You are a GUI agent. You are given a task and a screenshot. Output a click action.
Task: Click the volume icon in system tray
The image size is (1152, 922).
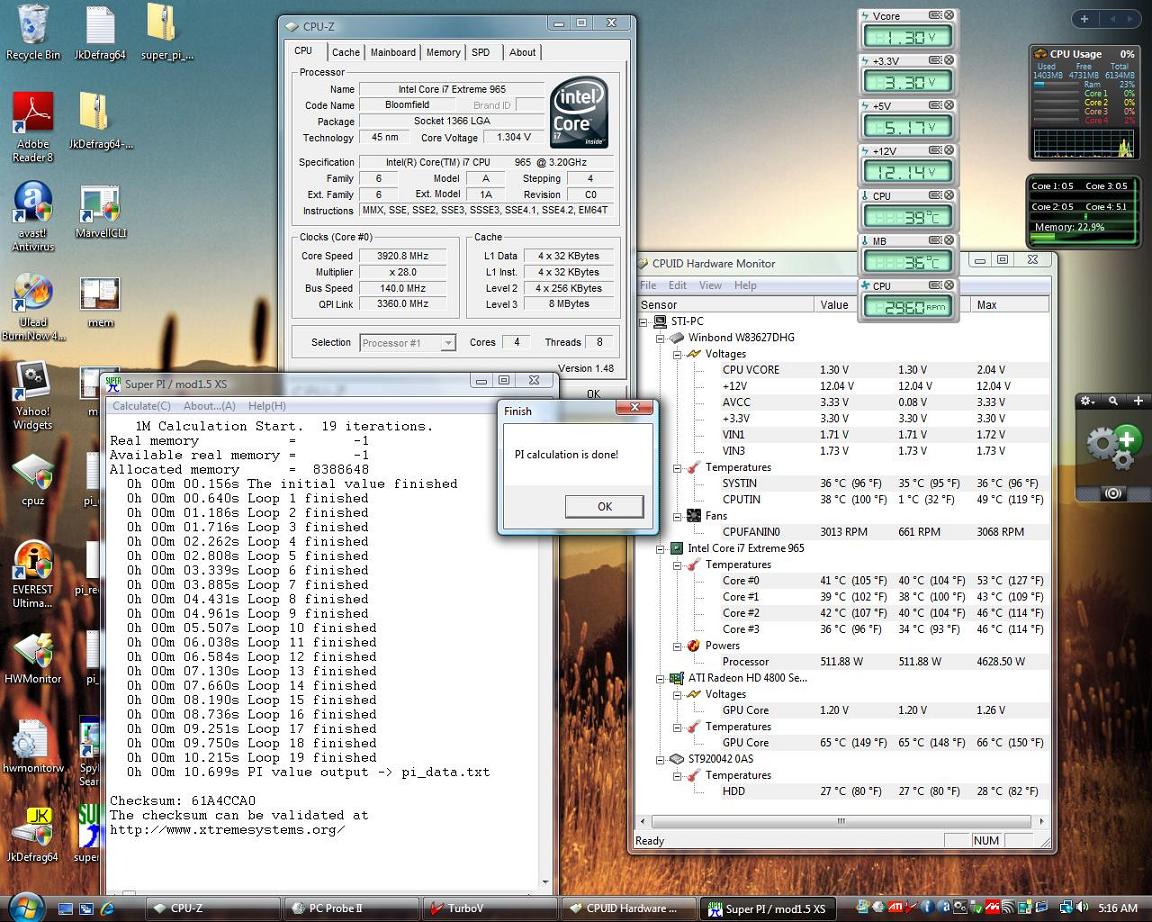[x=1082, y=909]
